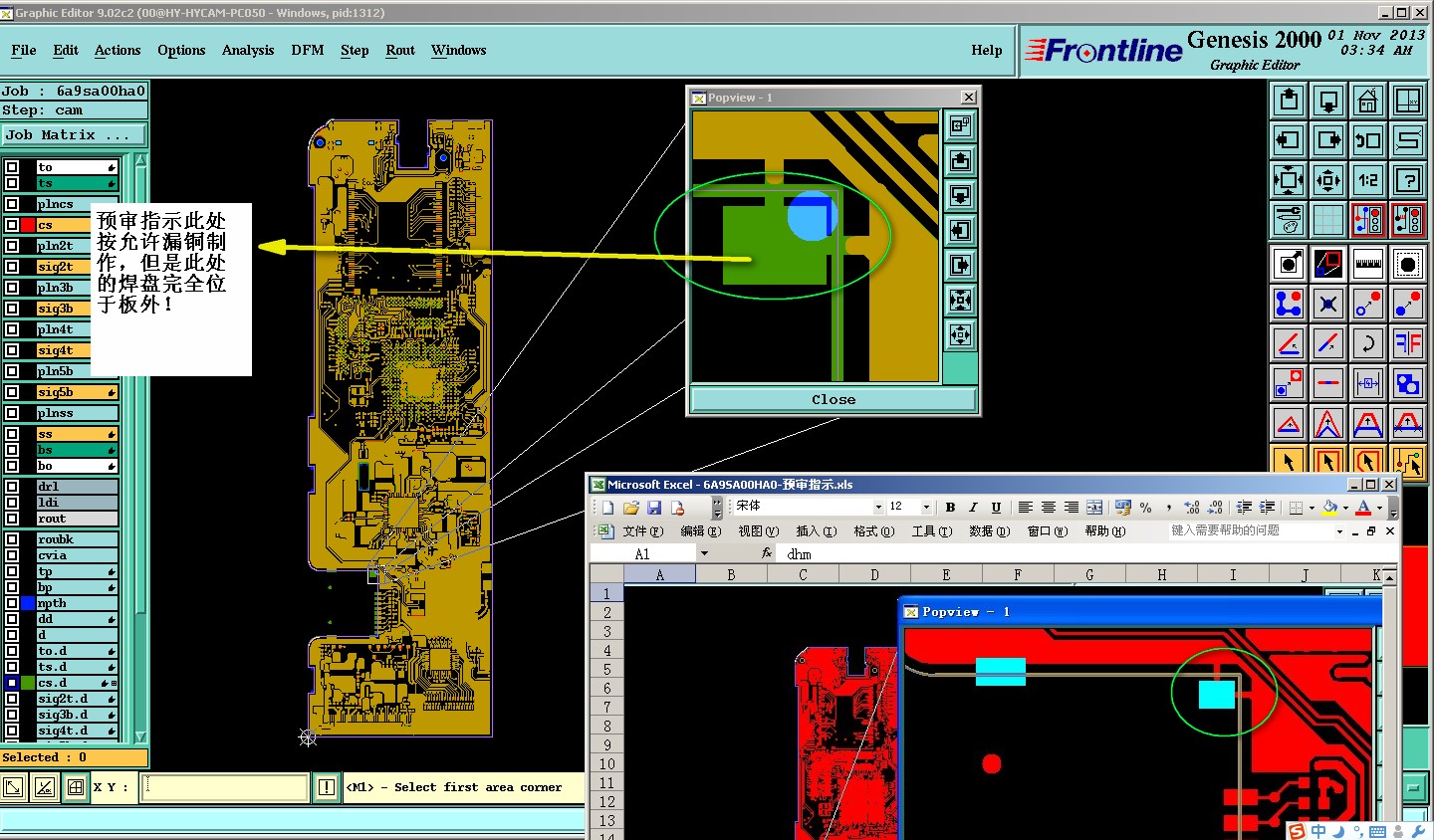Viewport: 1434px width, 840px height.
Task: Click the green color swatch of layer cs.d
Action: (x=28, y=683)
